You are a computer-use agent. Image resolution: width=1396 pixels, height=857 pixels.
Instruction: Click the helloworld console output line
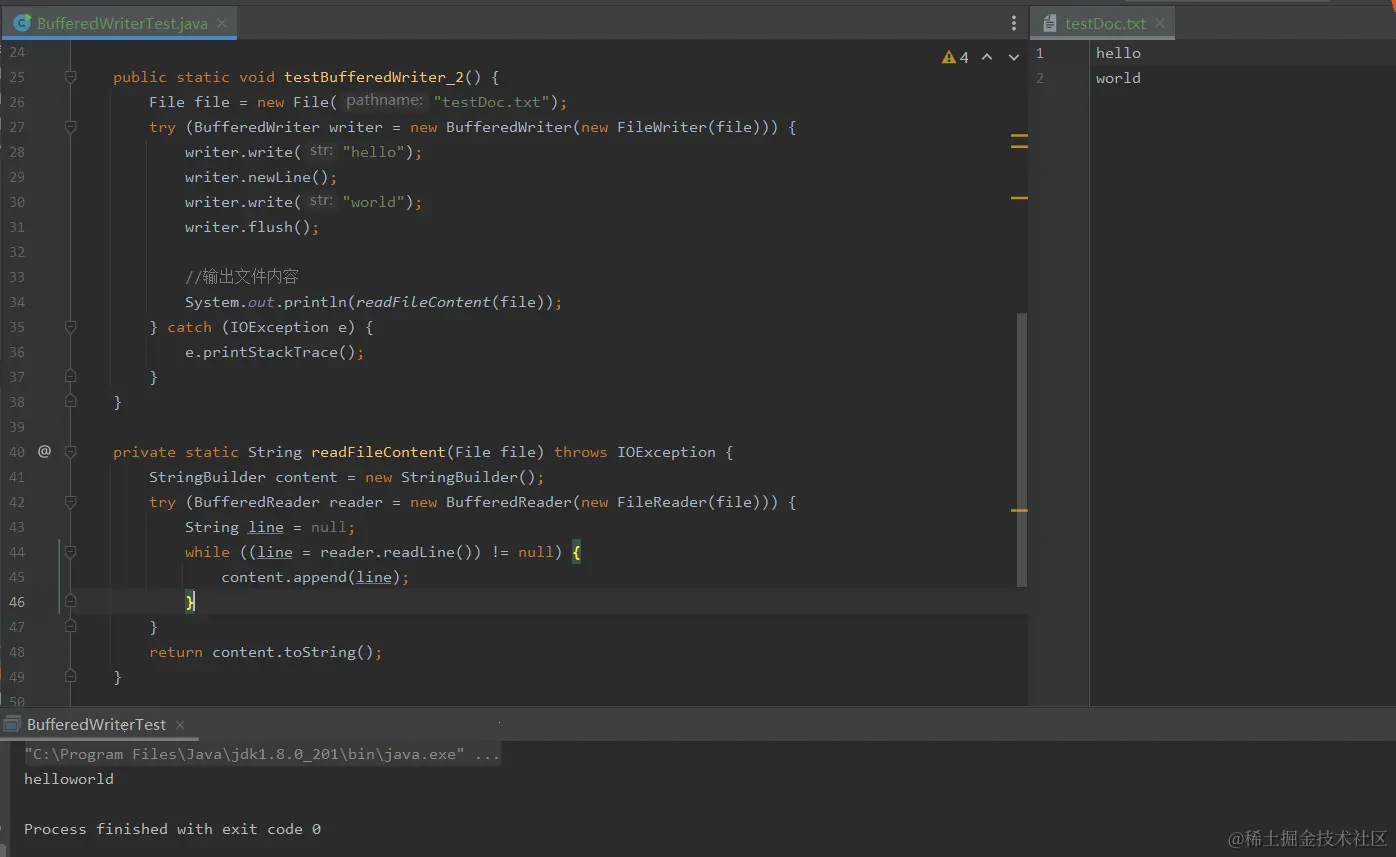[69, 779]
